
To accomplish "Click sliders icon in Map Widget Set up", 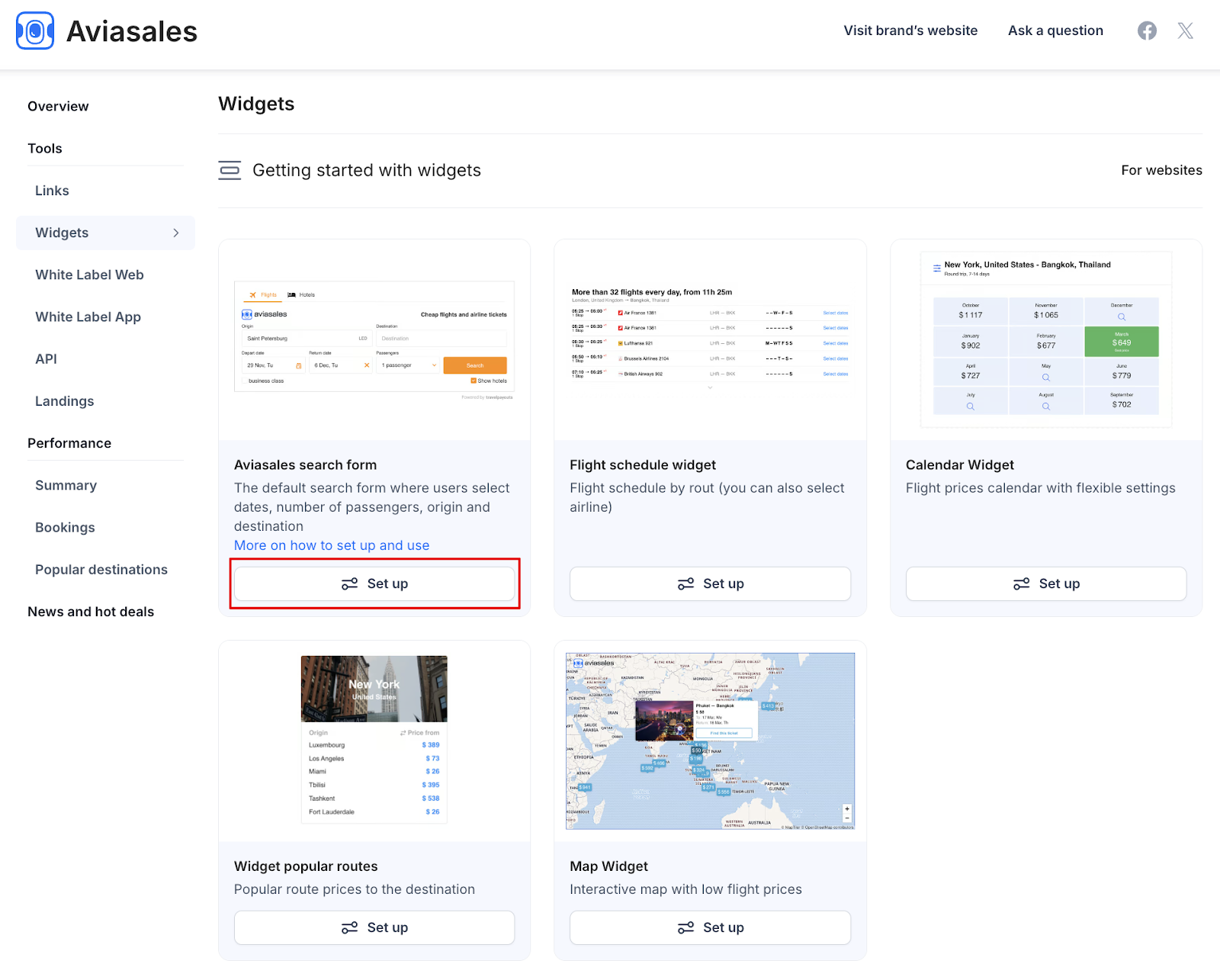I will pyautogui.click(x=685, y=928).
